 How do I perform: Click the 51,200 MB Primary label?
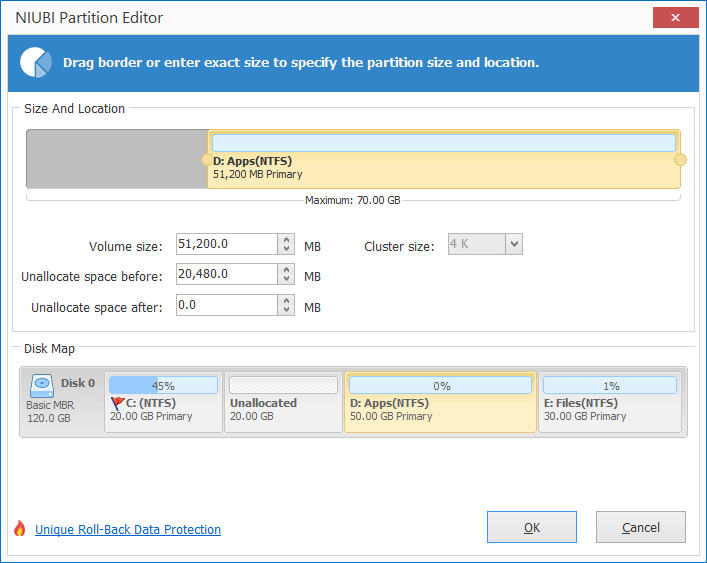point(257,174)
